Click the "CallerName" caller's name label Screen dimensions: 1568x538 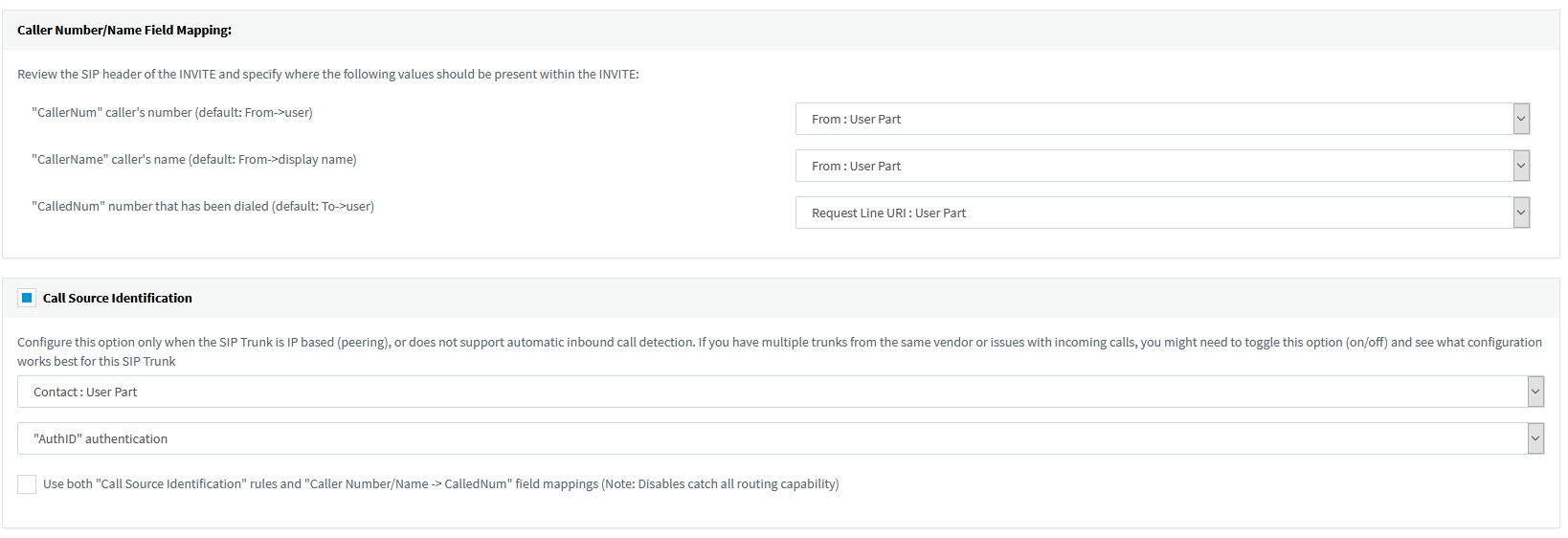[x=194, y=159]
